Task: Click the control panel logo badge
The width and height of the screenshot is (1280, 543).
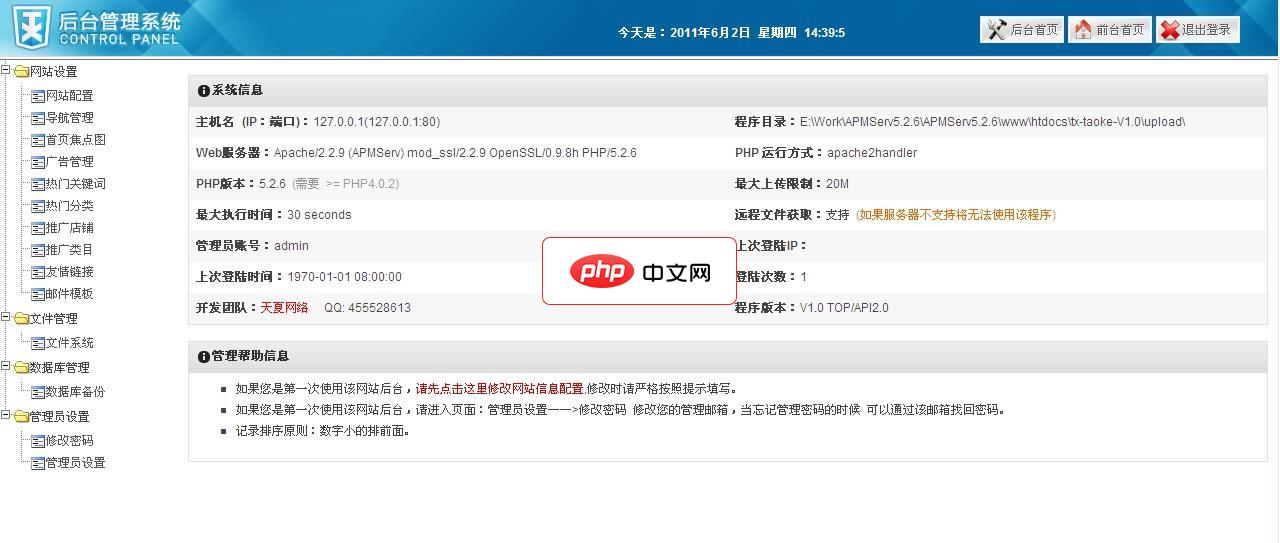Action: coord(31,26)
